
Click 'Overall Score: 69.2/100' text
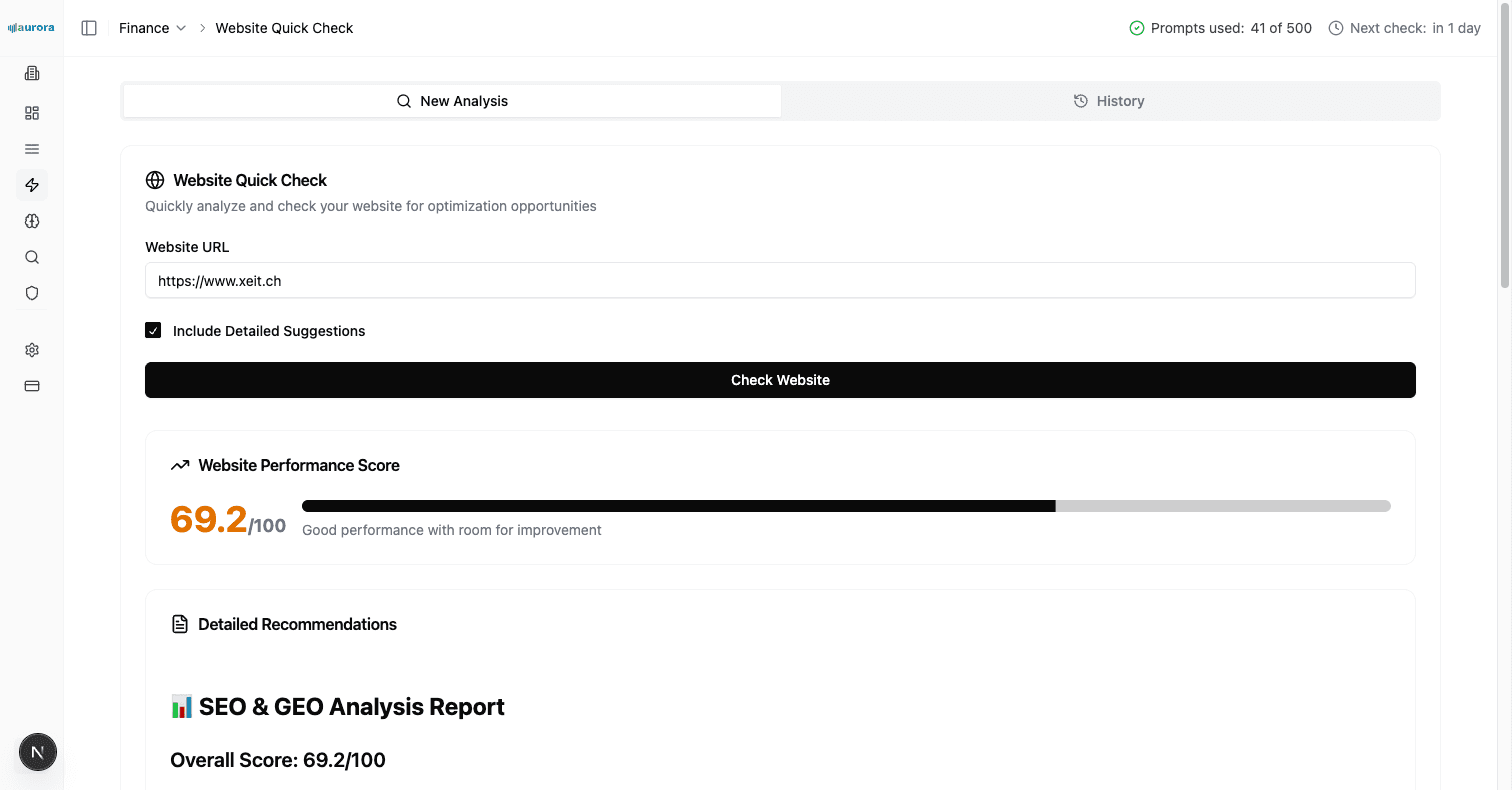[278, 760]
